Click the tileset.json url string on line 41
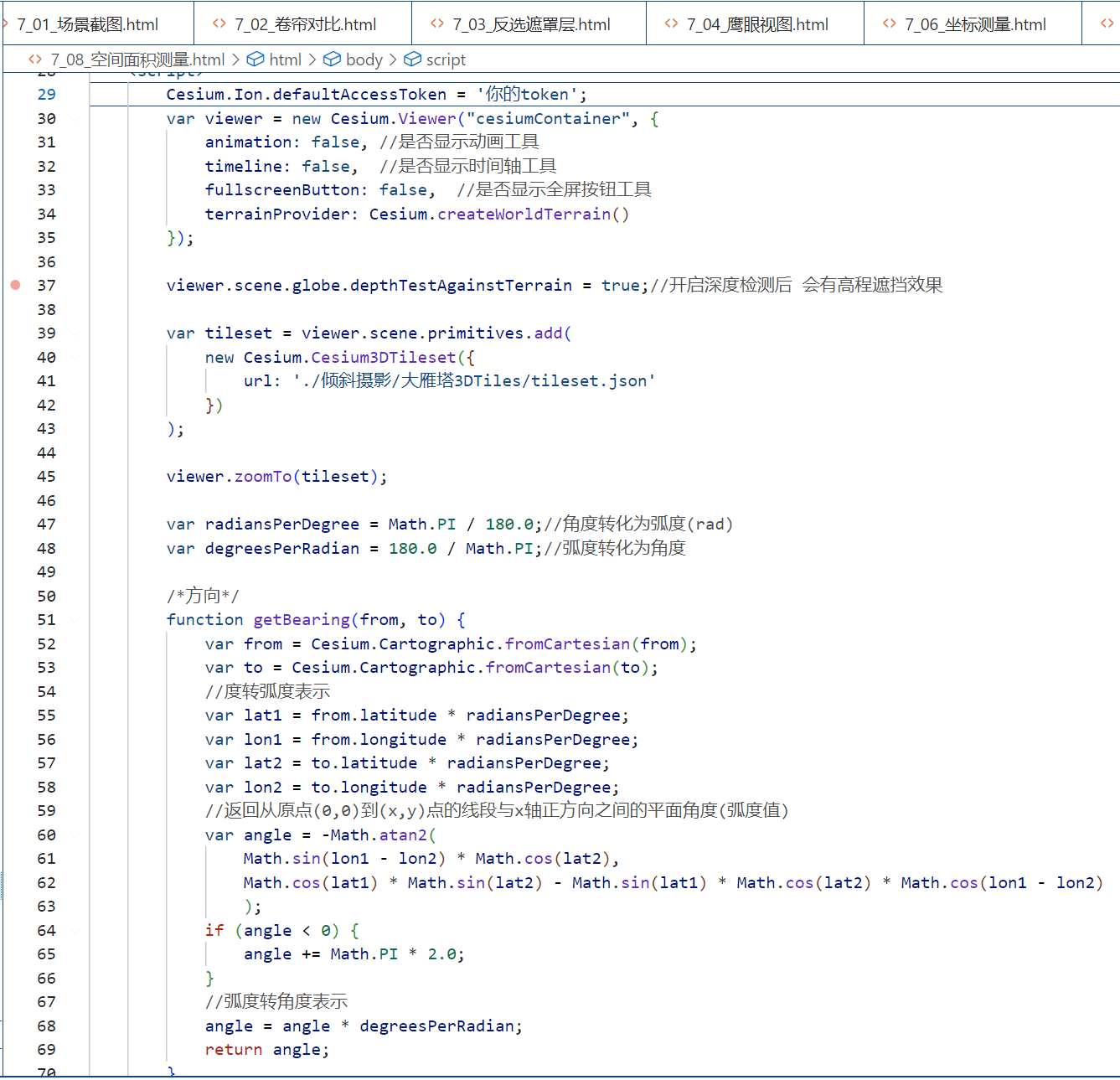Image resolution: width=1120 pixels, height=1080 pixels. pyautogui.click(x=473, y=381)
